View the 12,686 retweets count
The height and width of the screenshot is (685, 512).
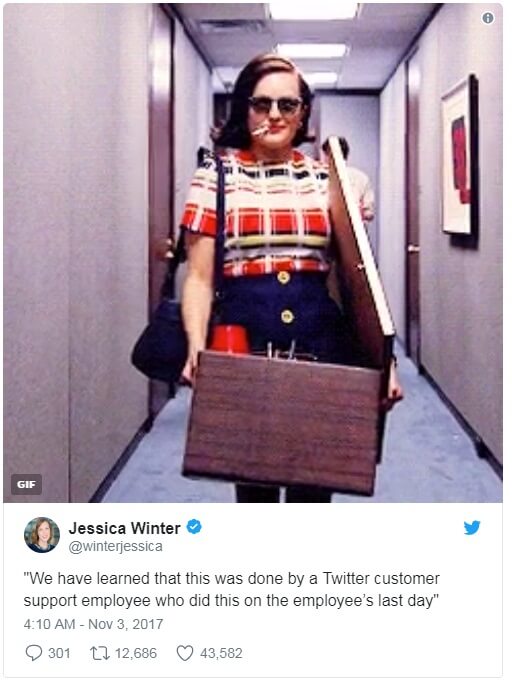136,653
